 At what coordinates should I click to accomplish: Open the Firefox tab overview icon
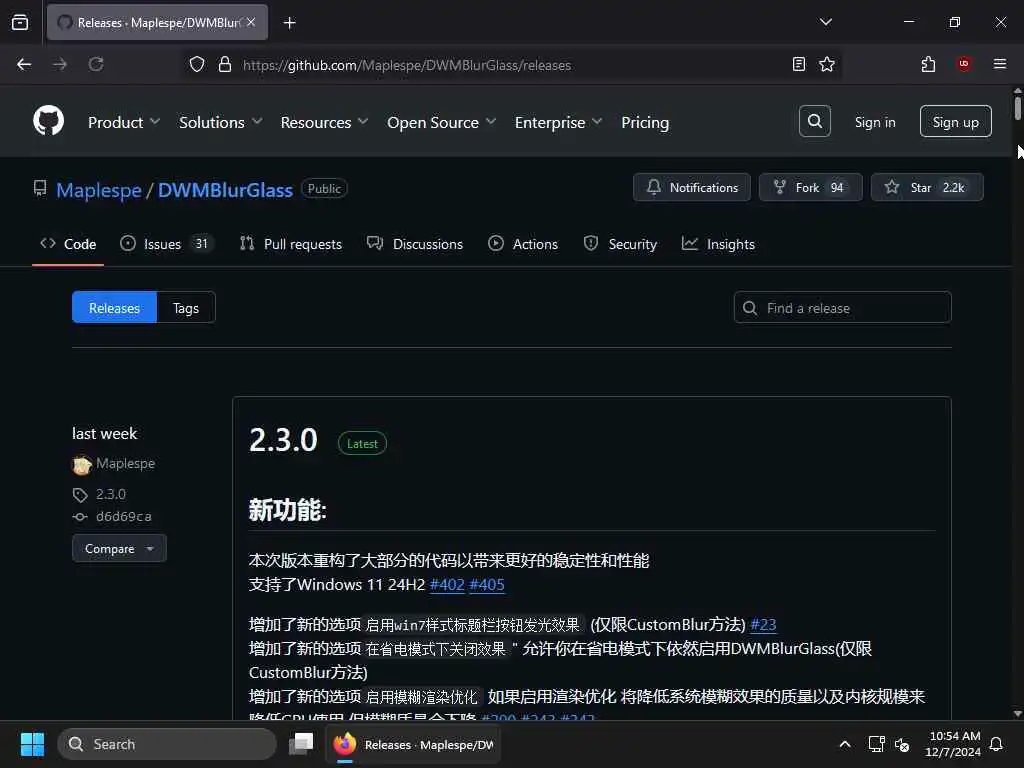(x=20, y=22)
